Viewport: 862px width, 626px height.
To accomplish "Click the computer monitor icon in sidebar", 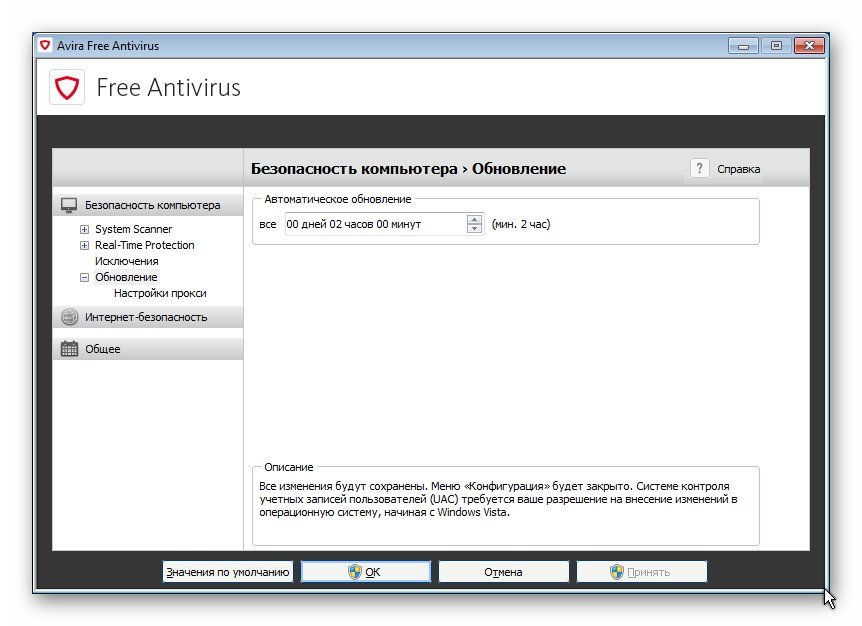I will [x=69, y=205].
